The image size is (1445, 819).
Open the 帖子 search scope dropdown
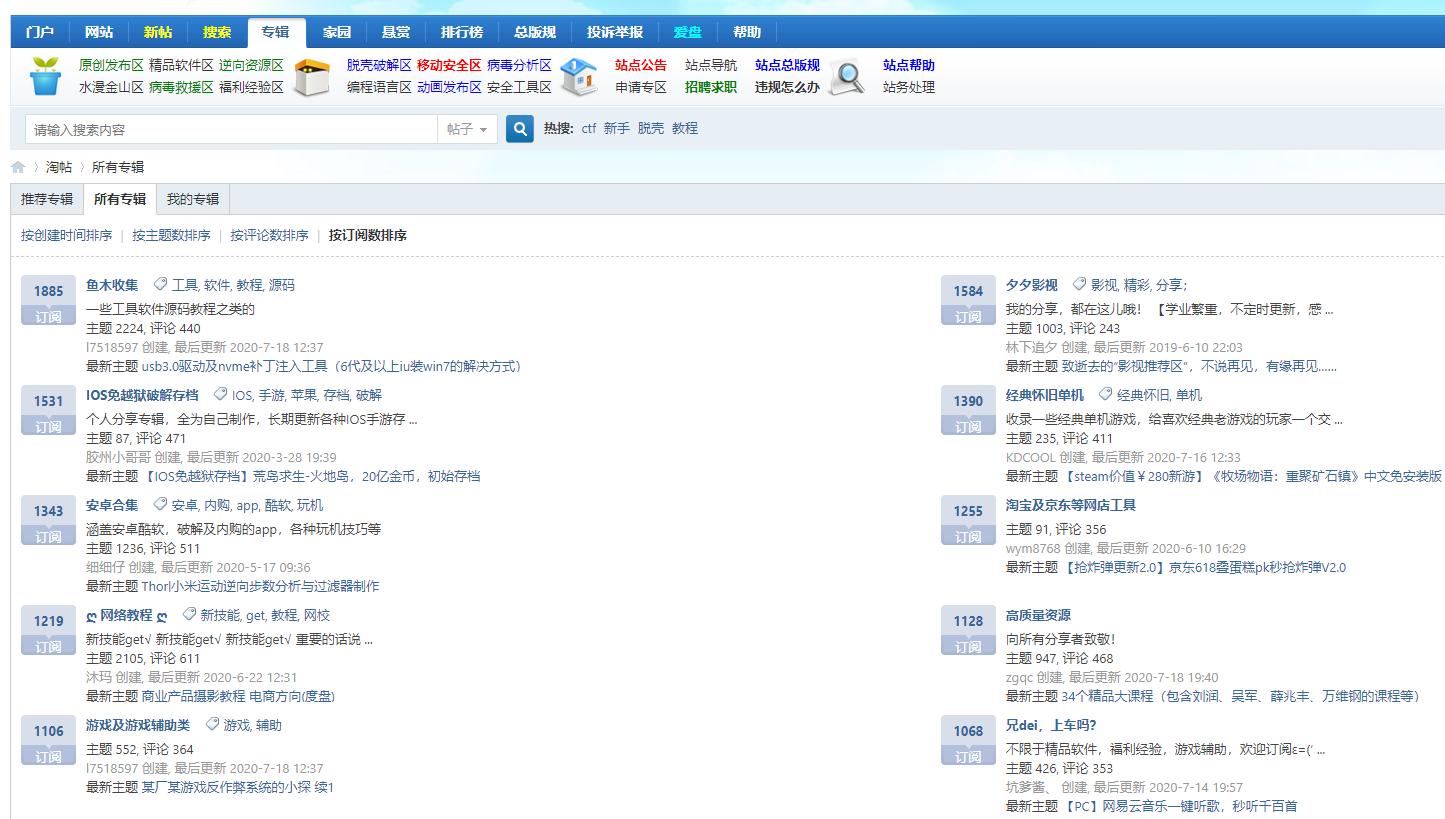click(466, 129)
